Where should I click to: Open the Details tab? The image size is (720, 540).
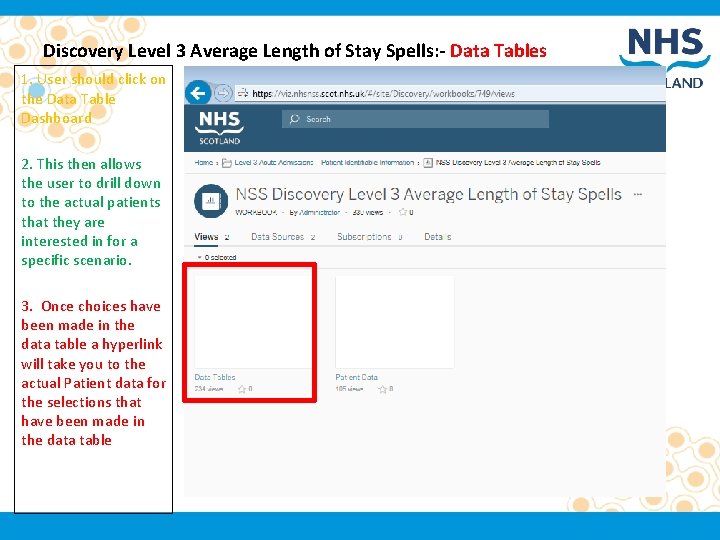coord(438,237)
